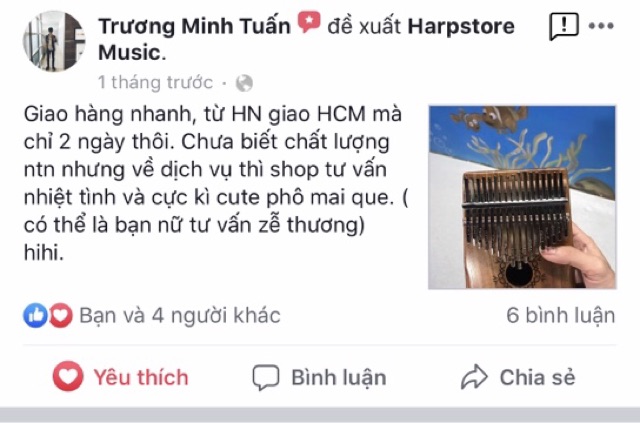
Task: Click the Trương Minh Tuấn name link
Action: click(x=194, y=26)
